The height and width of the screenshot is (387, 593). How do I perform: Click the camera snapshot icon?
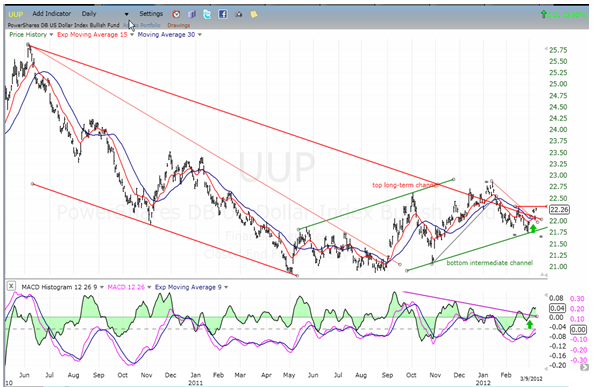click(x=238, y=14)
